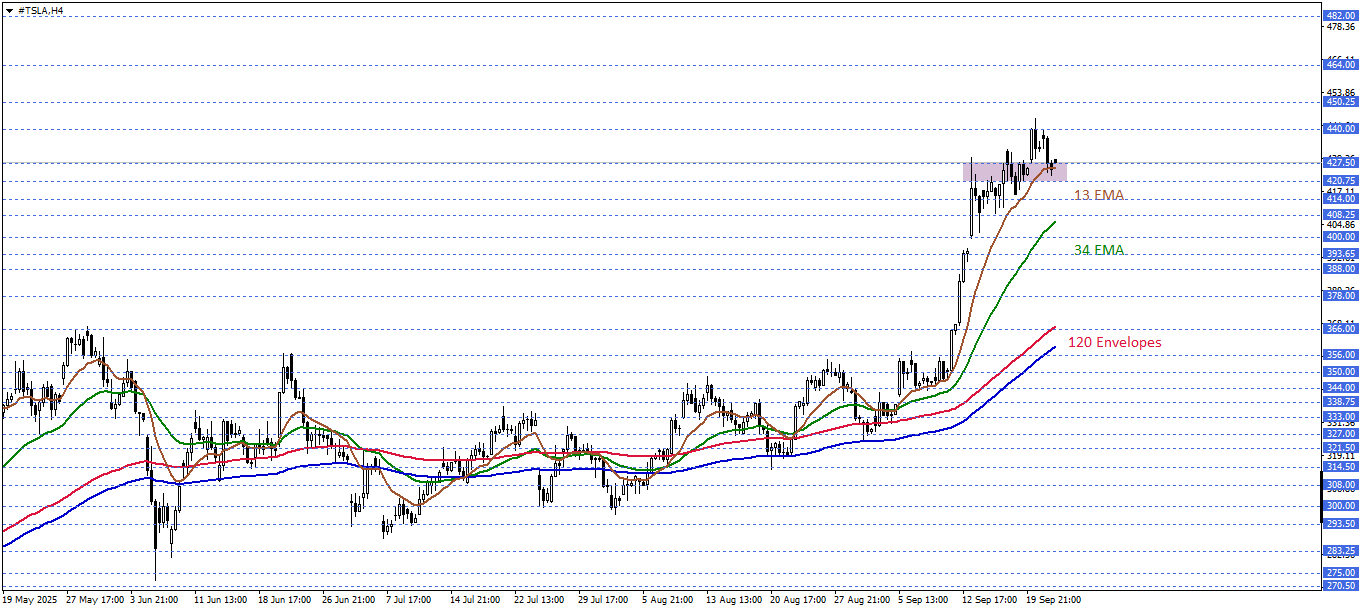This screenshot has width=1362, height=611.
Task: Select the 356.00 price level label
Action: [x=1339, y=355]
